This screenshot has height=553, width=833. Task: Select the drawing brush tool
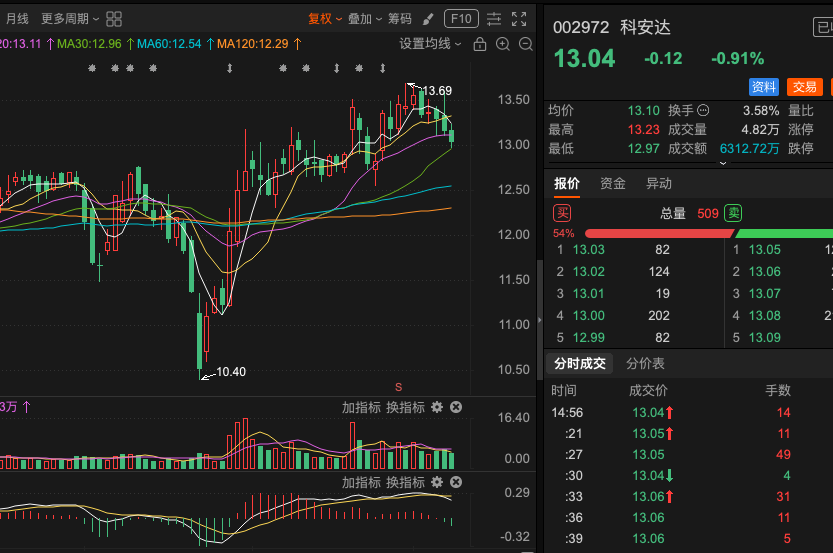(x=428, y=19)
